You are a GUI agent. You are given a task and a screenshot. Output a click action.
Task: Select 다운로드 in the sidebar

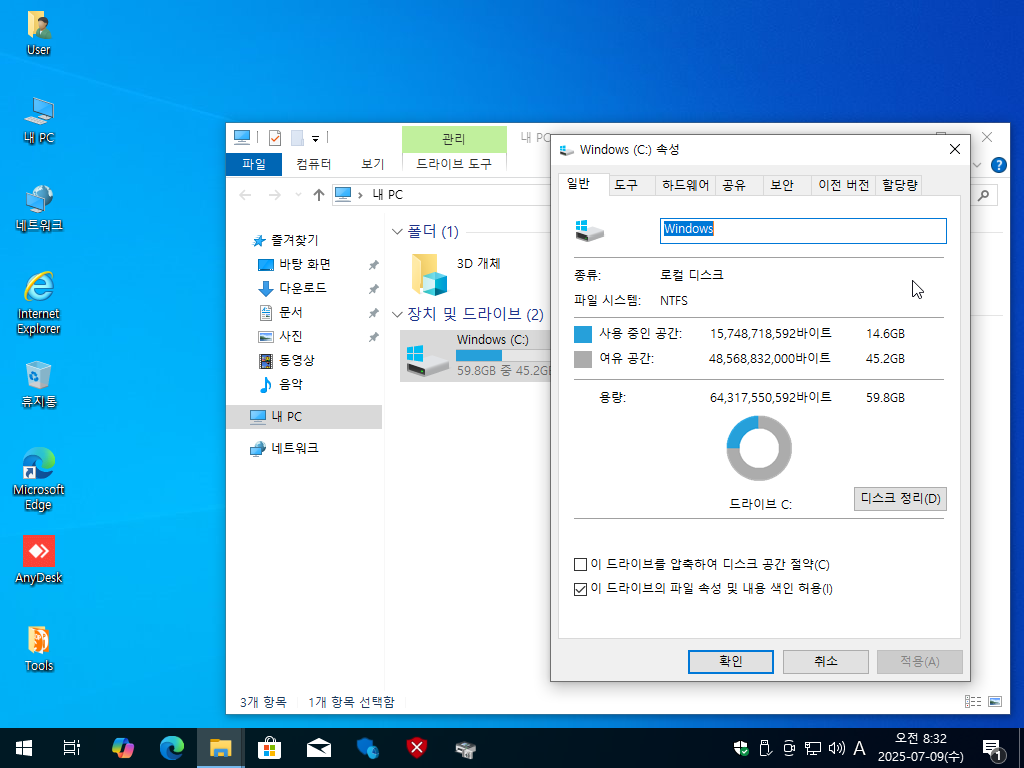pyautogui.click(x=304, y=288)
